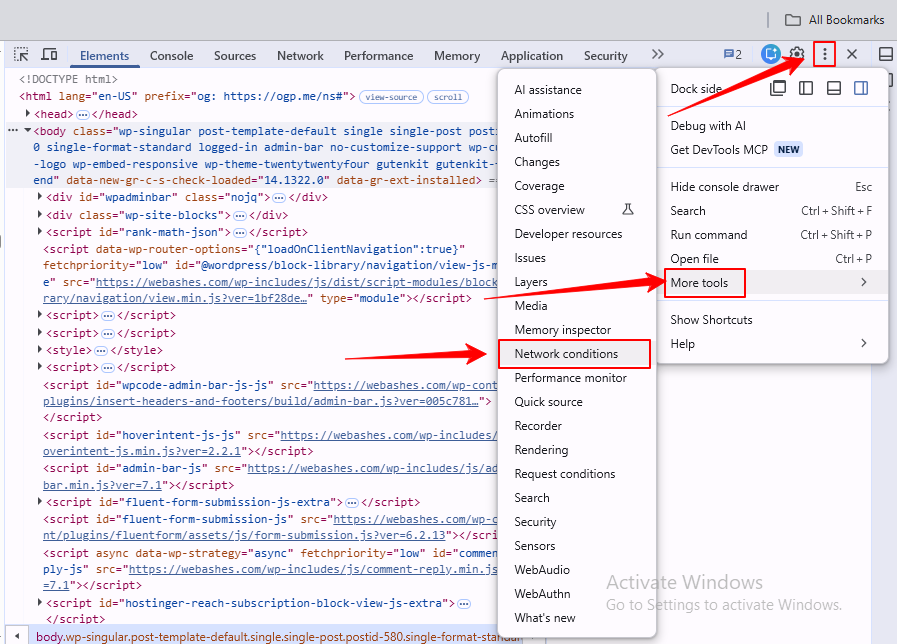Open the All Bookmarks folder
The image size is (897, 644).
[835, 20]
